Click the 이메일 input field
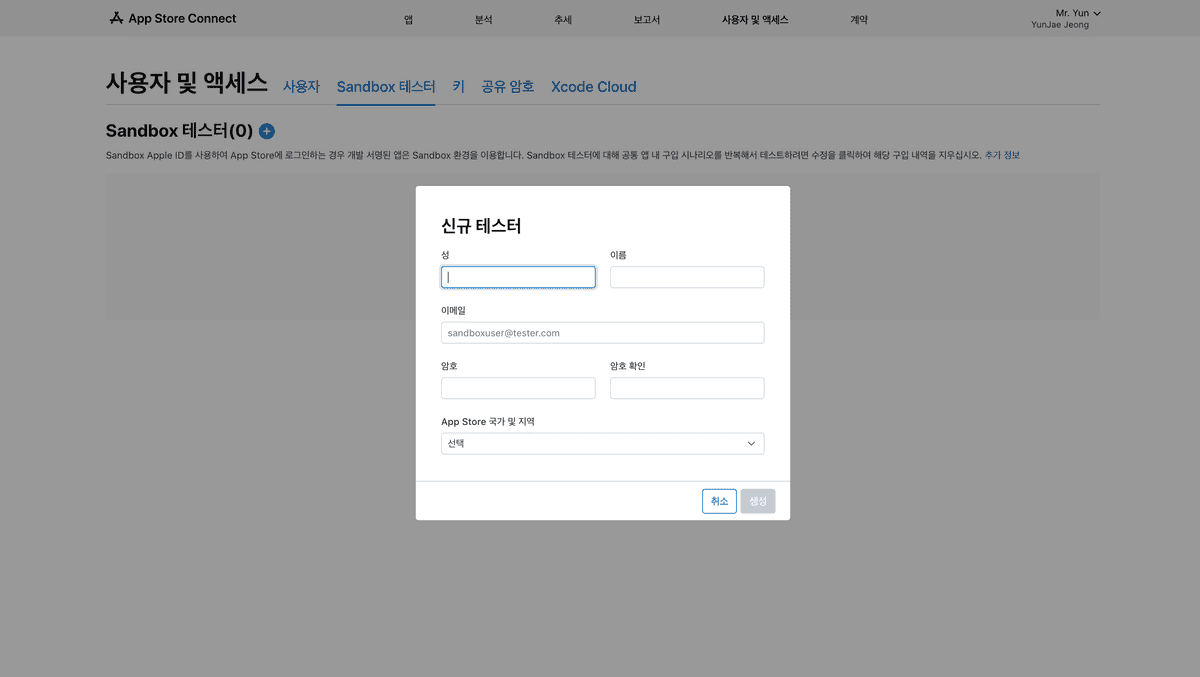Viewport: 1200px width, 677px height. click(602, 333)
